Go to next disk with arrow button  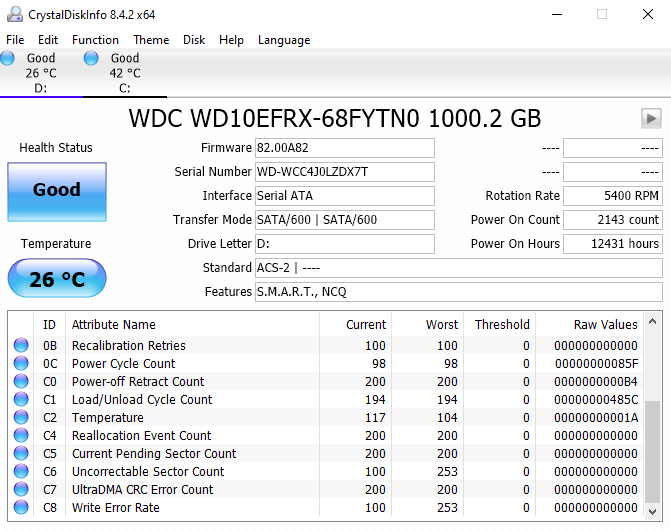tap(651, 118)
